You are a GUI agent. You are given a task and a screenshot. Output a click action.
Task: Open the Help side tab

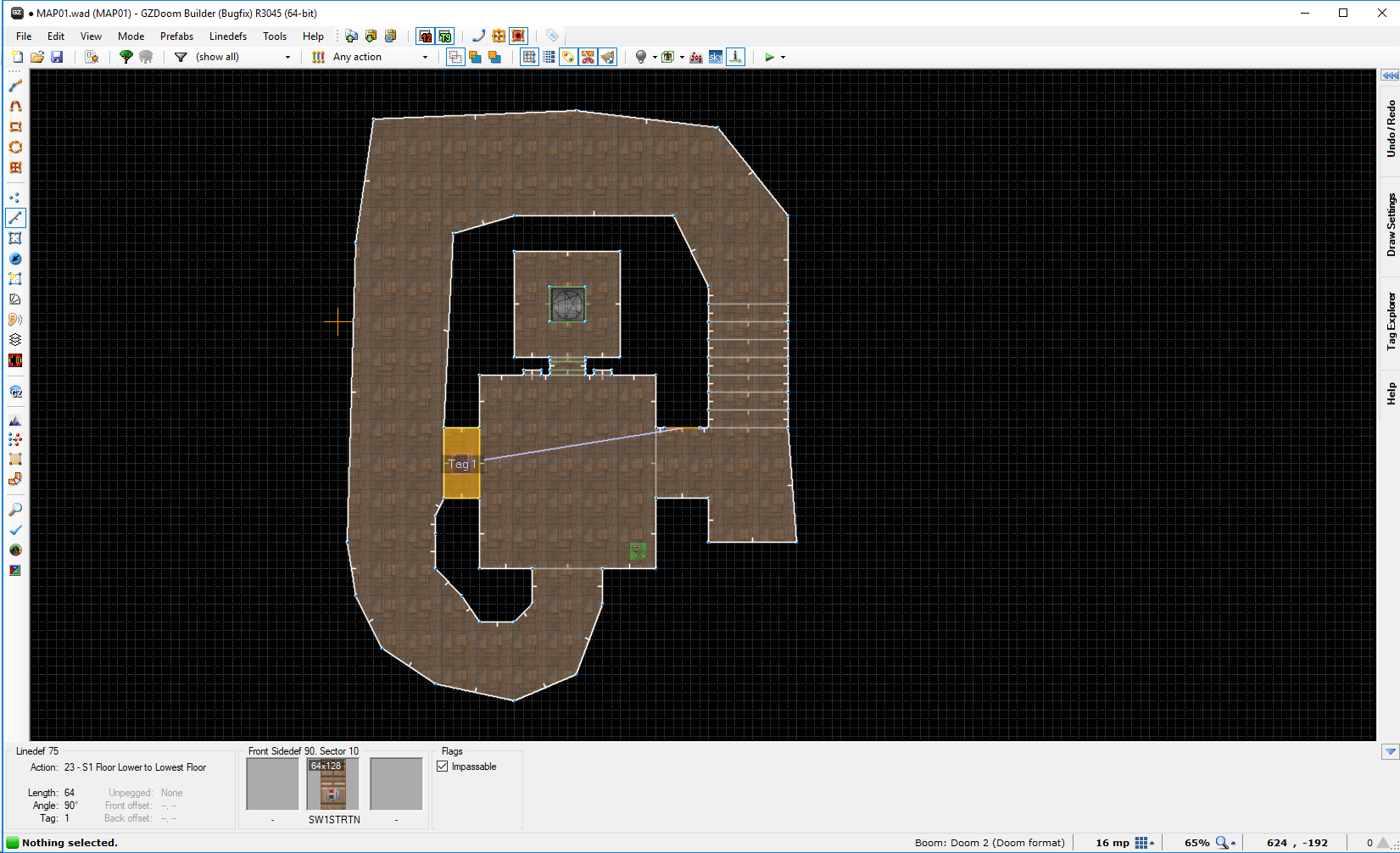tap(1391, 393)
